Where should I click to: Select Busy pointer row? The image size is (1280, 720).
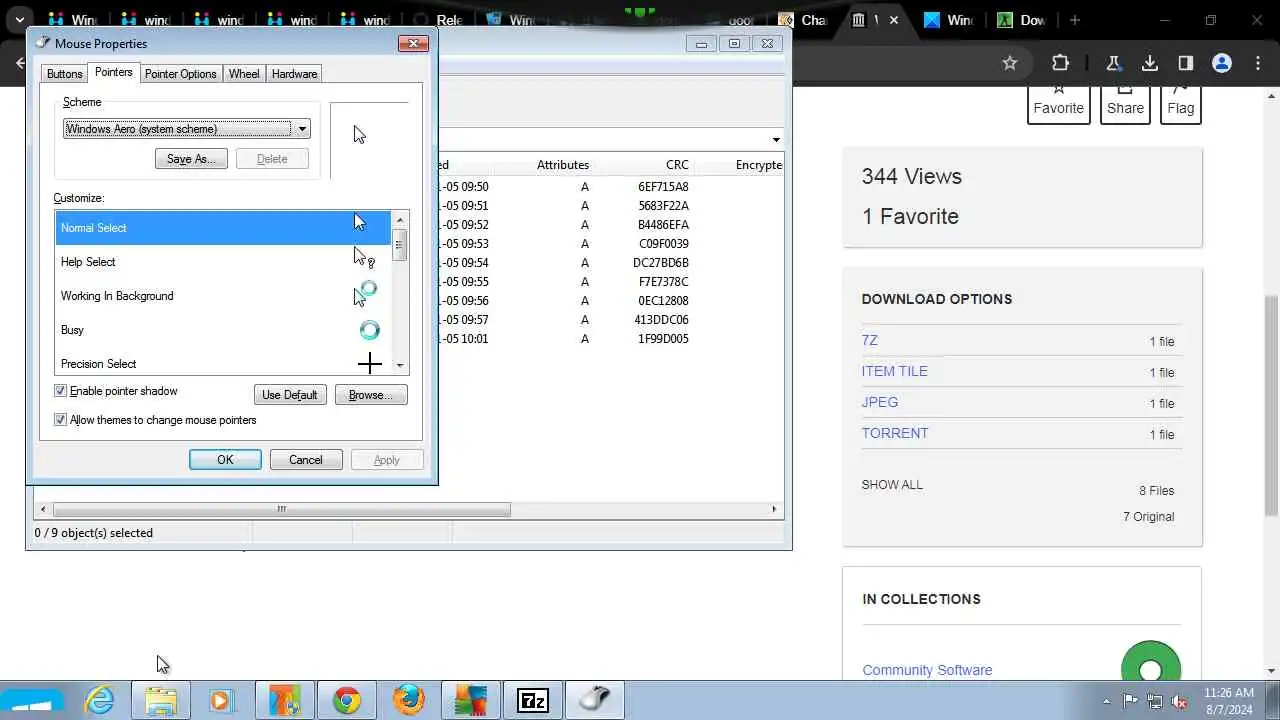pos(223,330)
